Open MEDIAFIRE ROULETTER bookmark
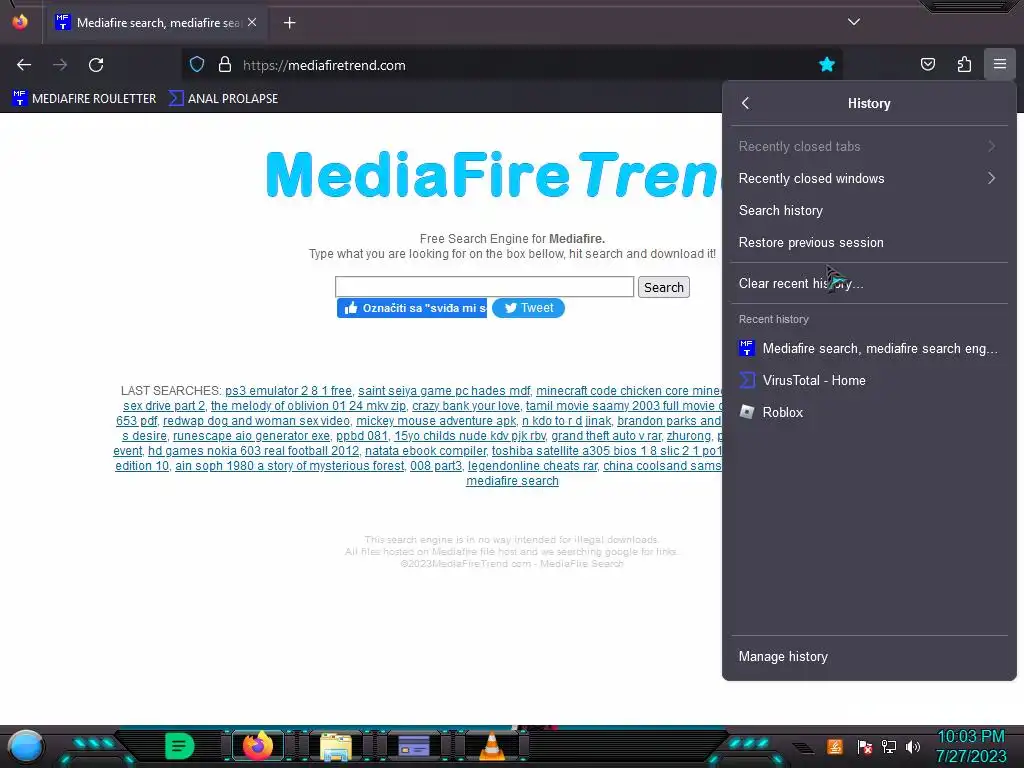 84,99
